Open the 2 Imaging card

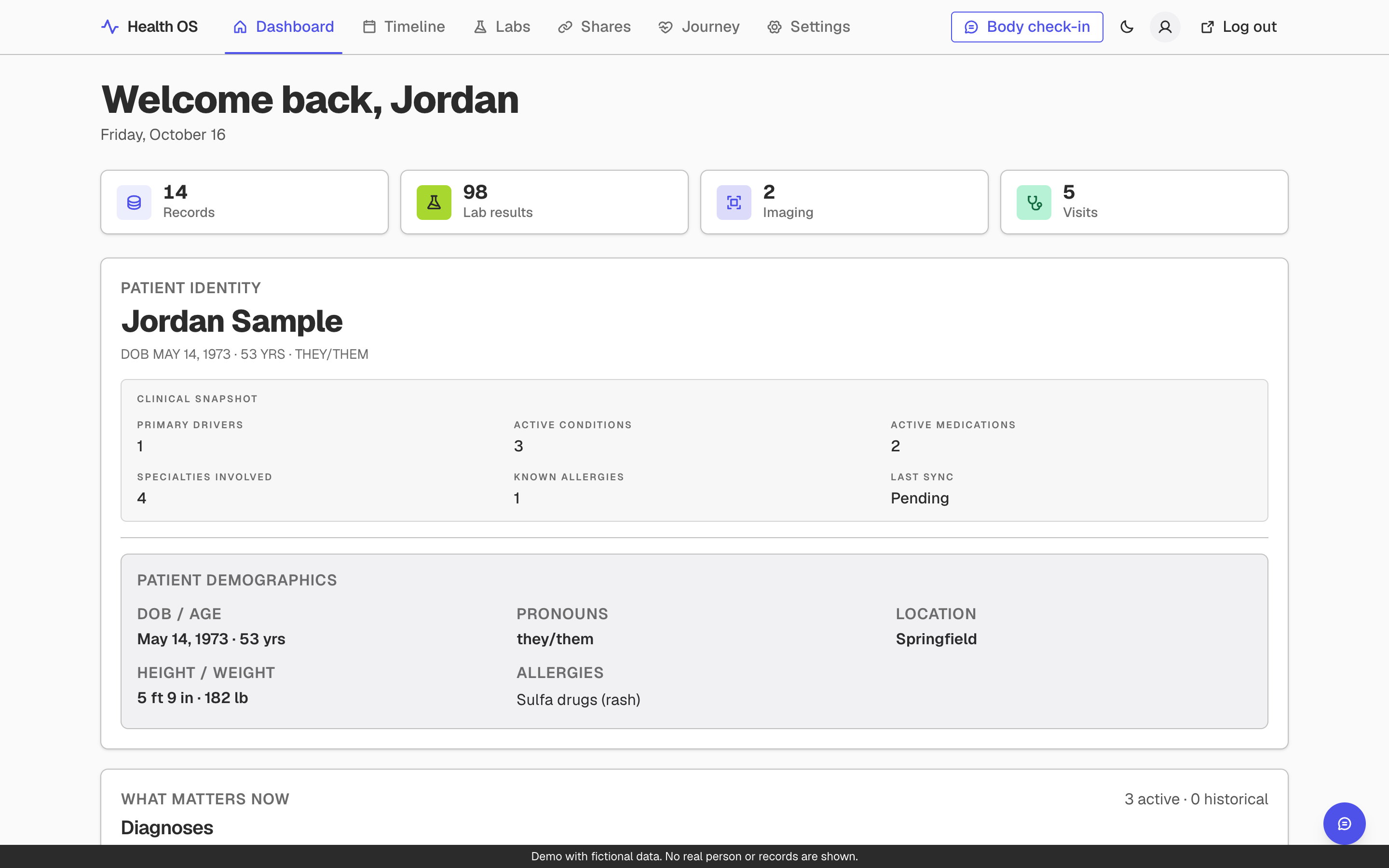coord(844,202)
